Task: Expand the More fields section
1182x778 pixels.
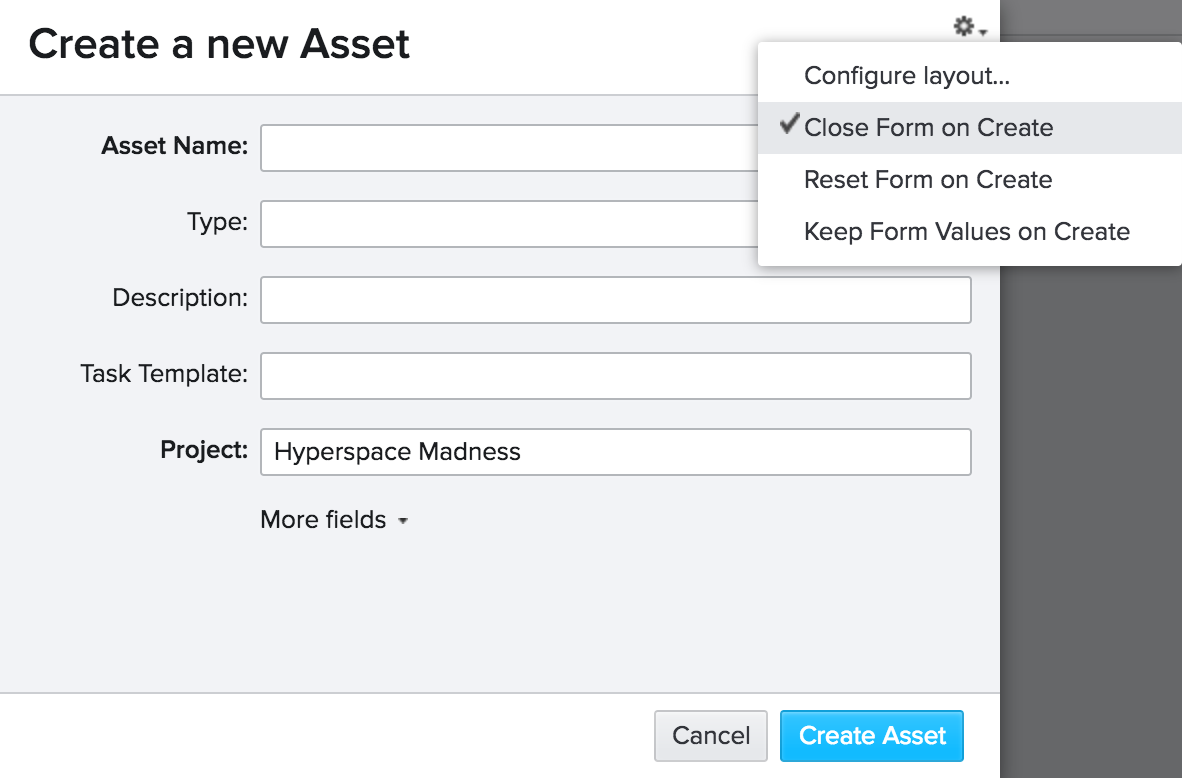Action: [323, 520]
